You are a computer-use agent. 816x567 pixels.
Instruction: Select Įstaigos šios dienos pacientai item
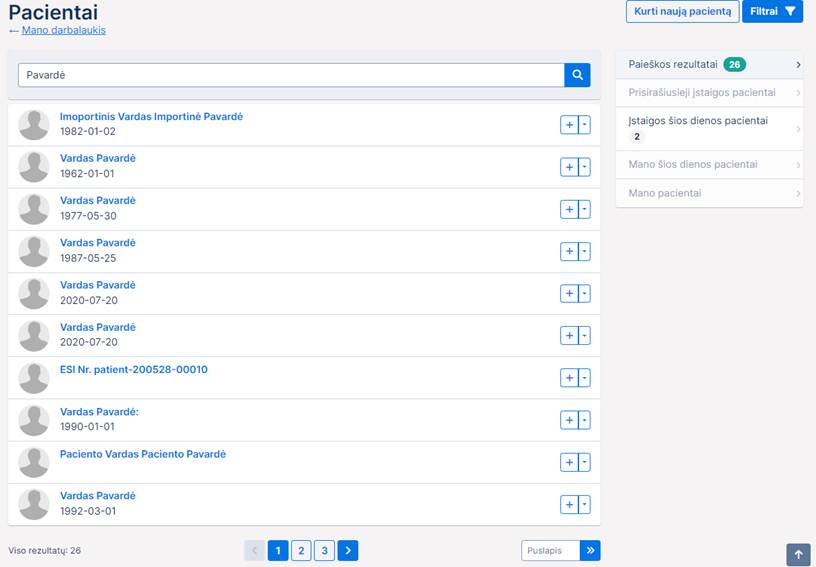[x=709, y=128]
